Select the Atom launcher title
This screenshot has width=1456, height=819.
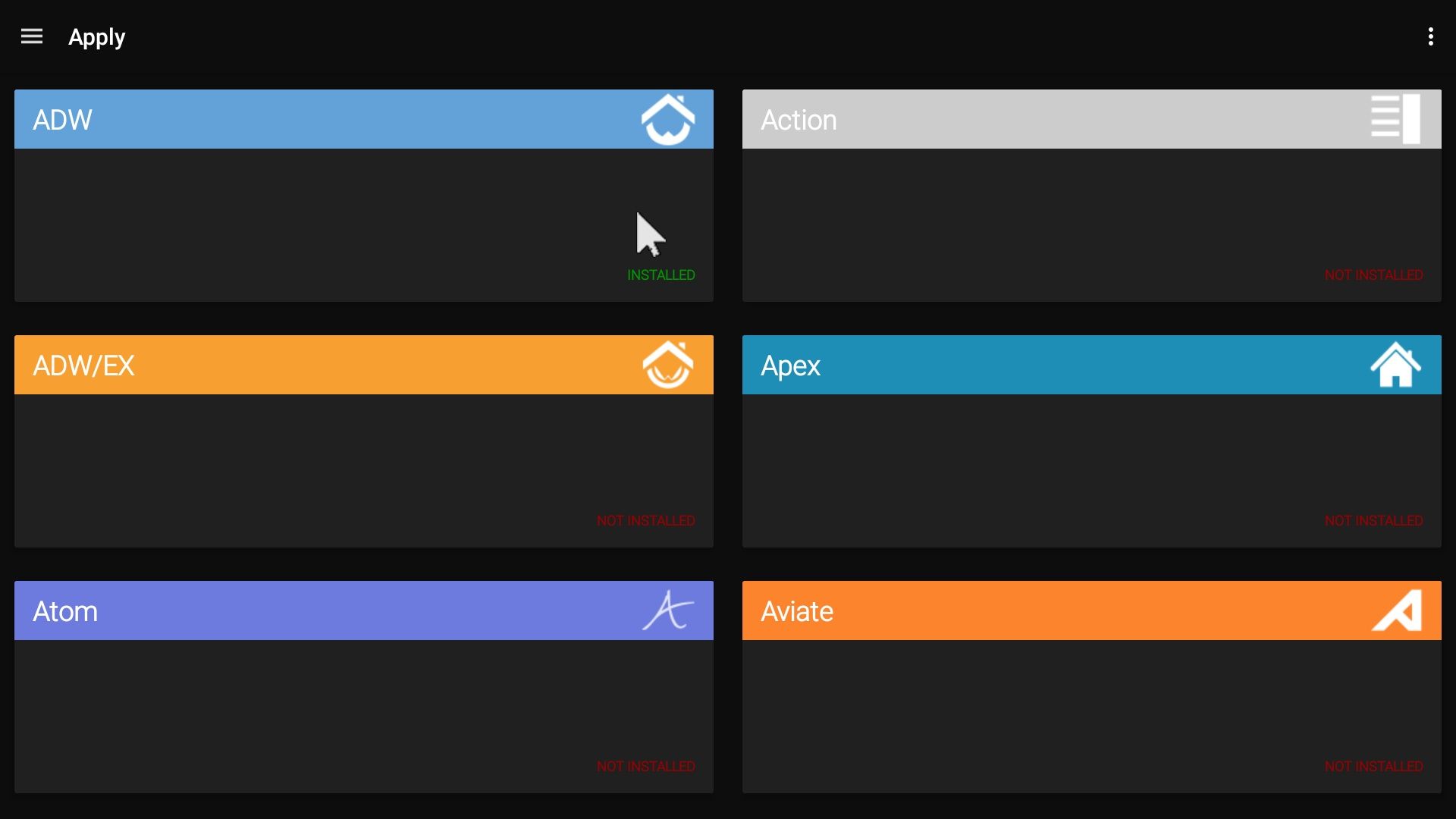click(65, 611)
